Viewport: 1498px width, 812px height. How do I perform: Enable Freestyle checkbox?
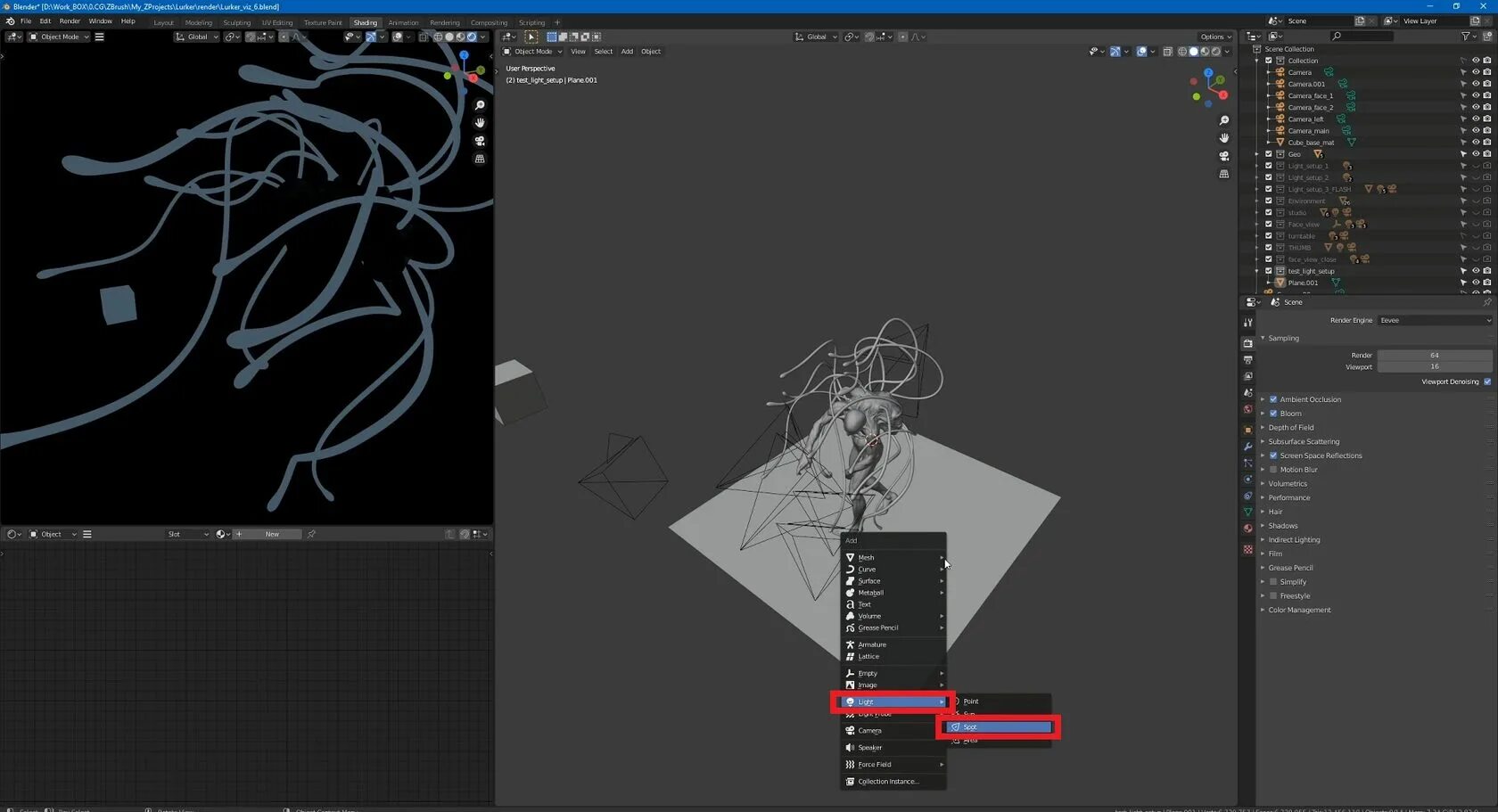(x=1273, y=596)
